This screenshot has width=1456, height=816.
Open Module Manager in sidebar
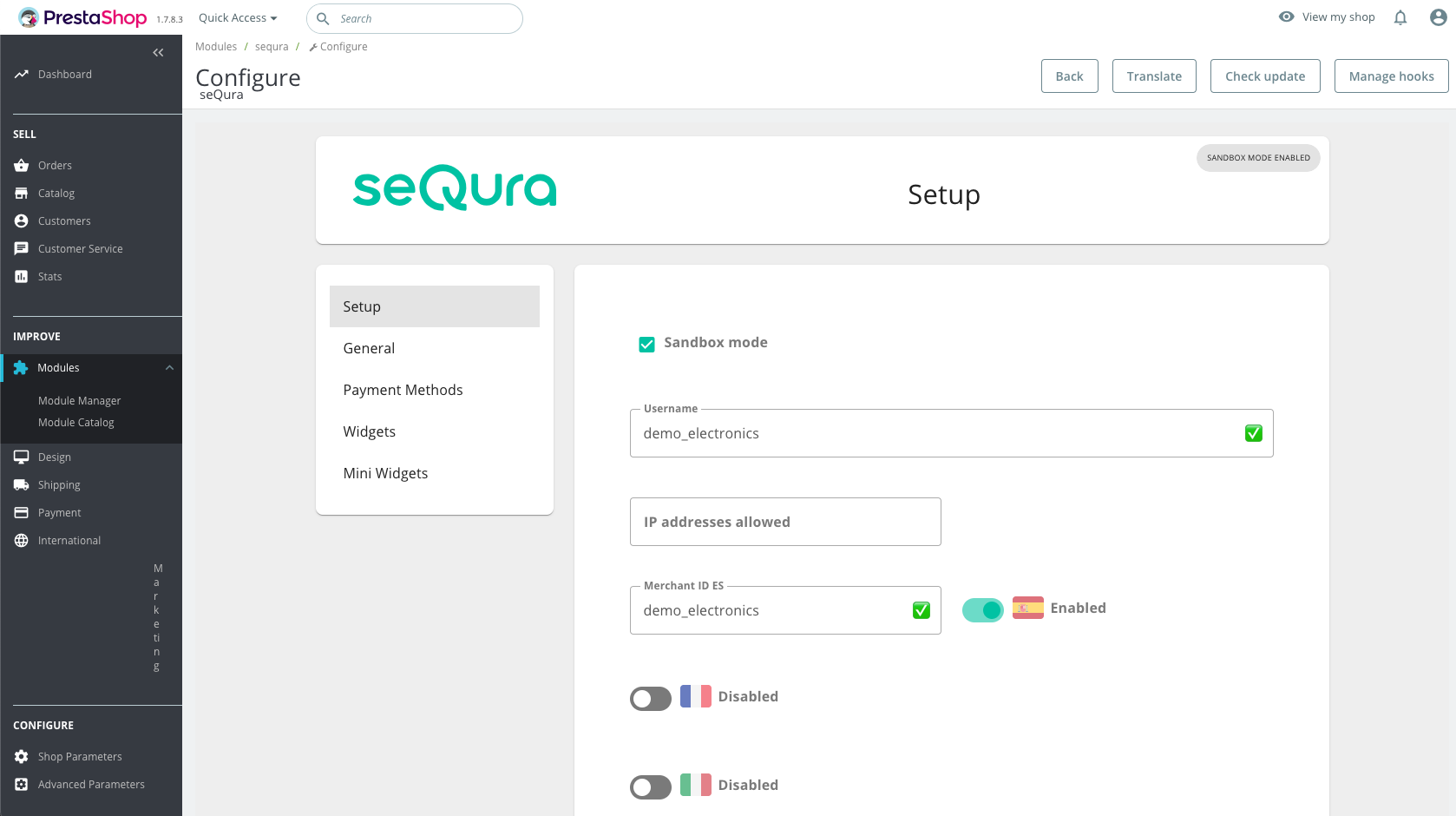[x=79, y=401]
